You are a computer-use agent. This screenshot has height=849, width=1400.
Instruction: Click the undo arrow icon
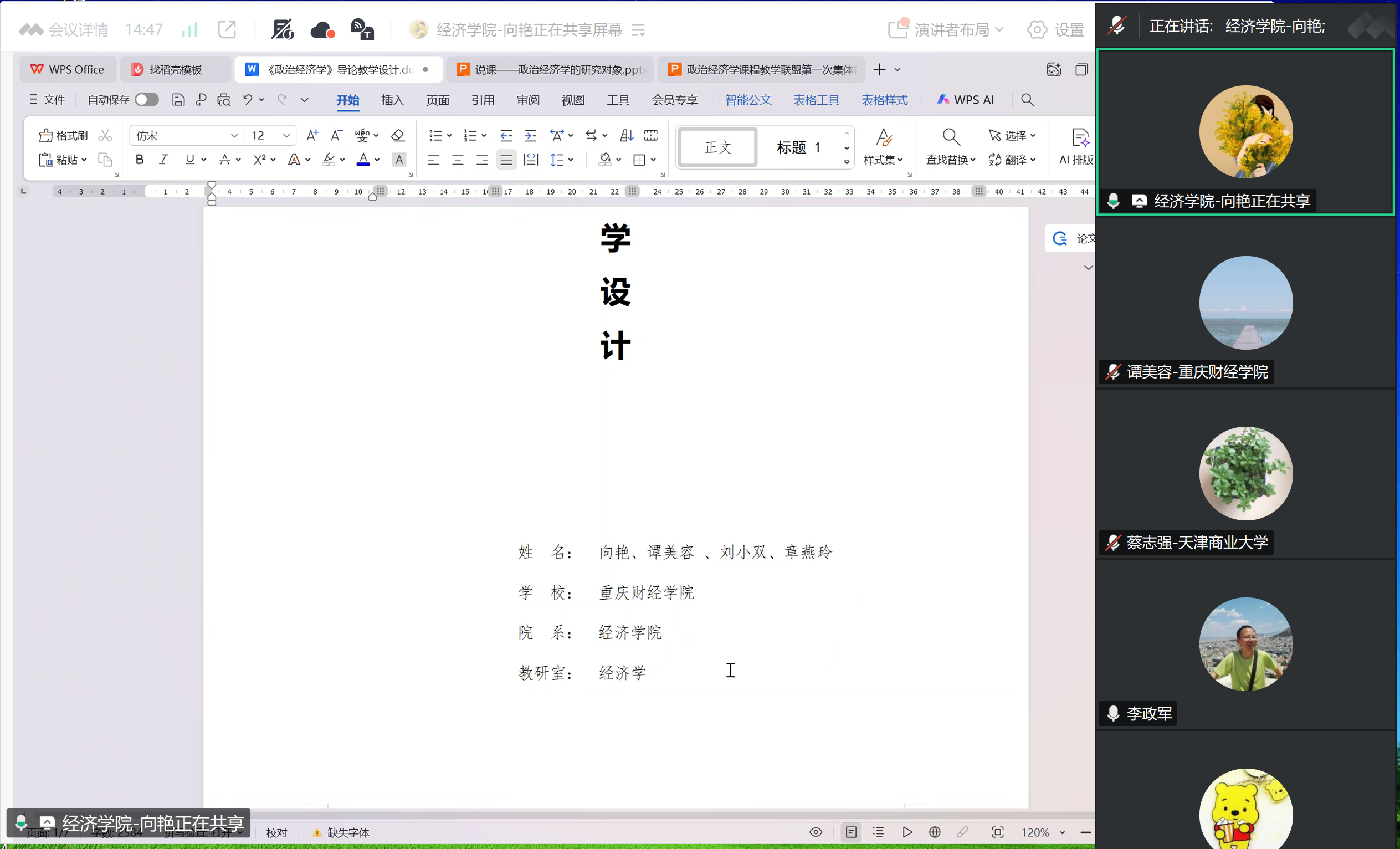(247, 99)
